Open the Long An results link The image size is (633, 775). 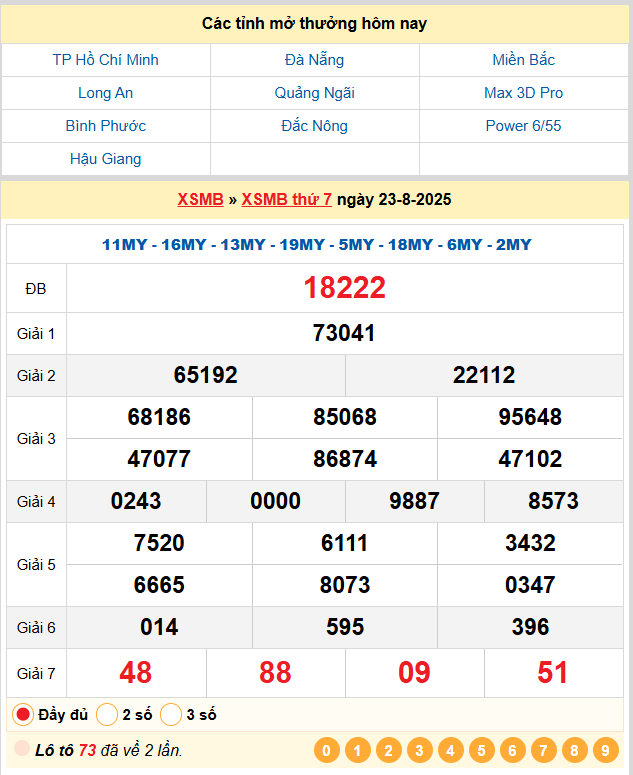pyautogui.click(x=105, y=93)
